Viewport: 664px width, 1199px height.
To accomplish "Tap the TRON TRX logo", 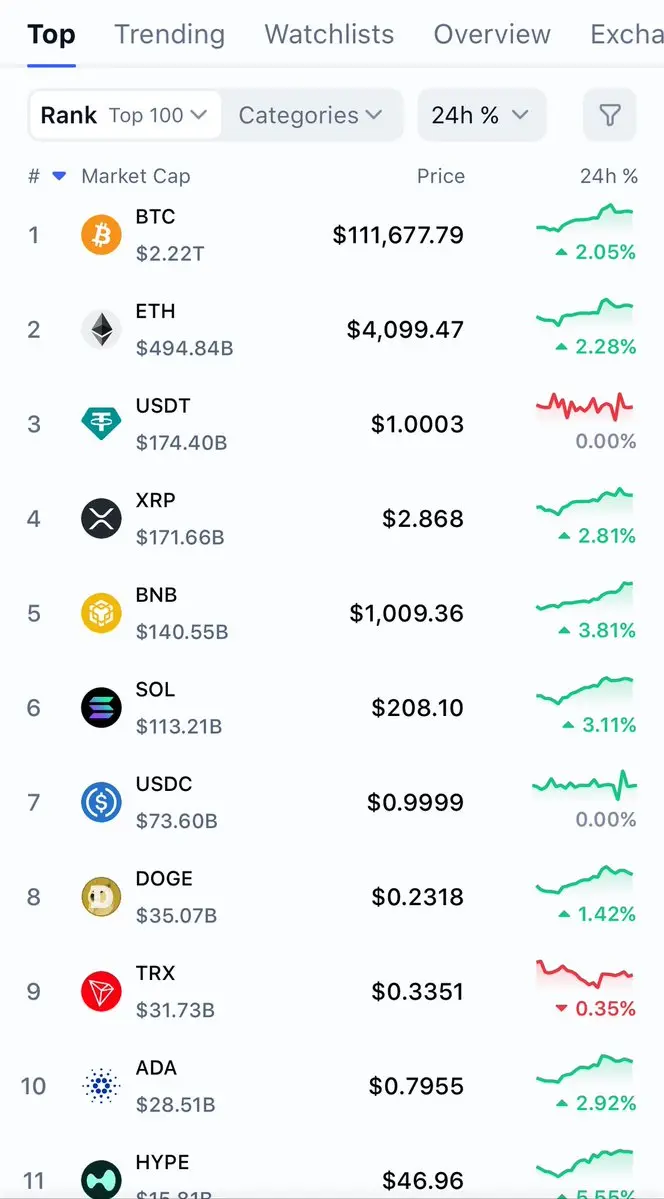I will point(101,992).
